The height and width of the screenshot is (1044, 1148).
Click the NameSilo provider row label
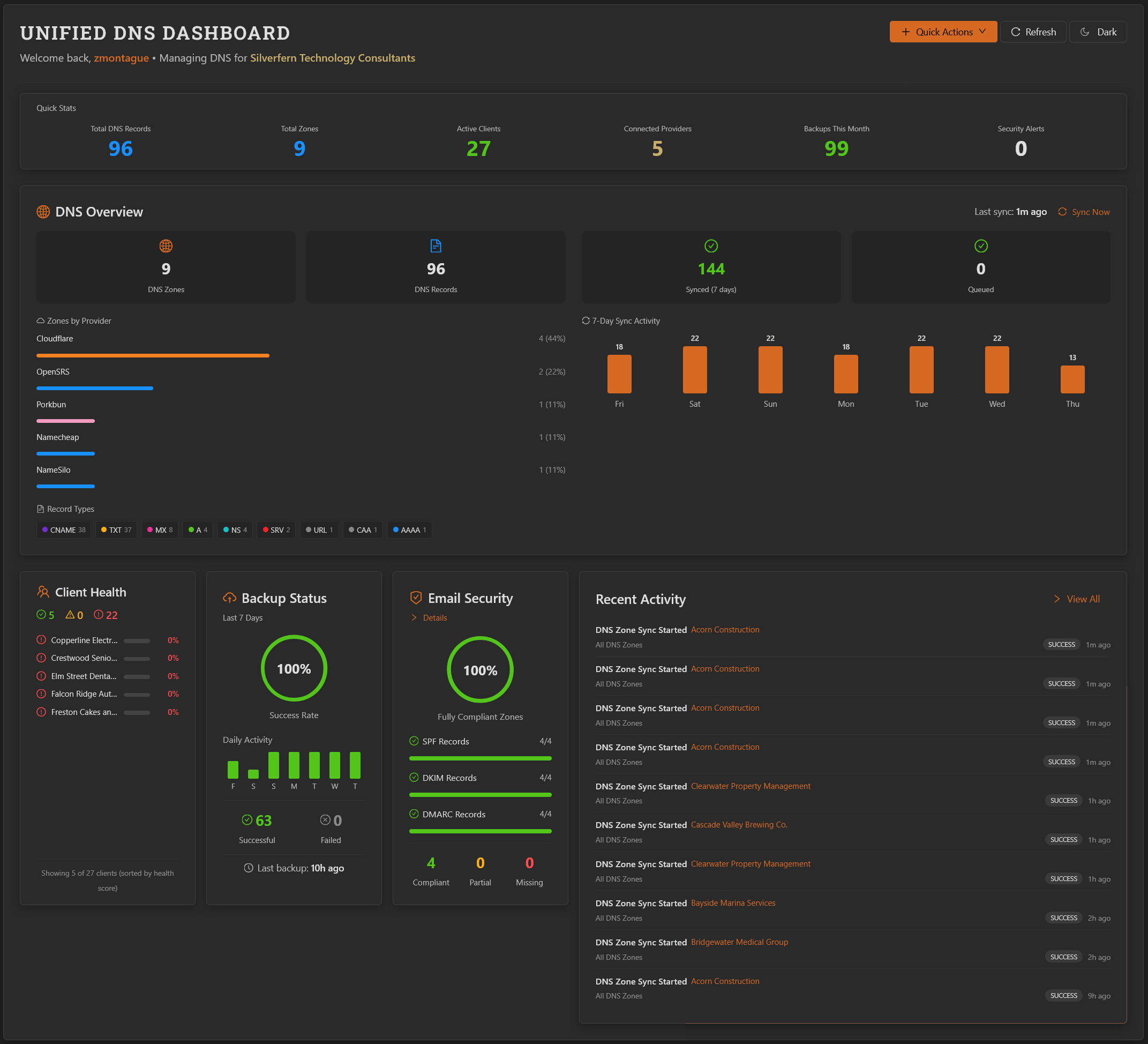click(x=54, y=470)
